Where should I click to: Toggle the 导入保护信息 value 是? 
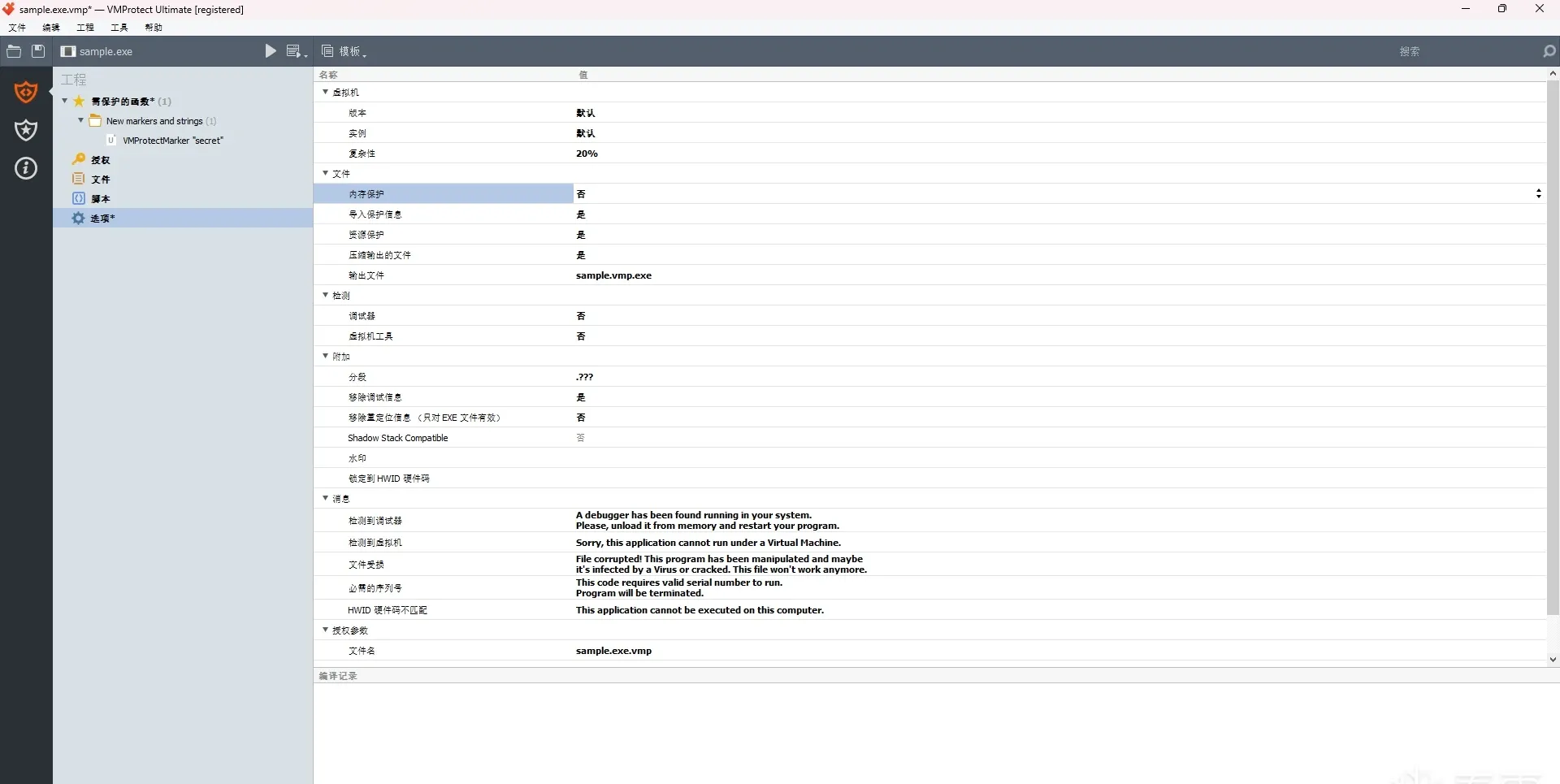point(581,214)
